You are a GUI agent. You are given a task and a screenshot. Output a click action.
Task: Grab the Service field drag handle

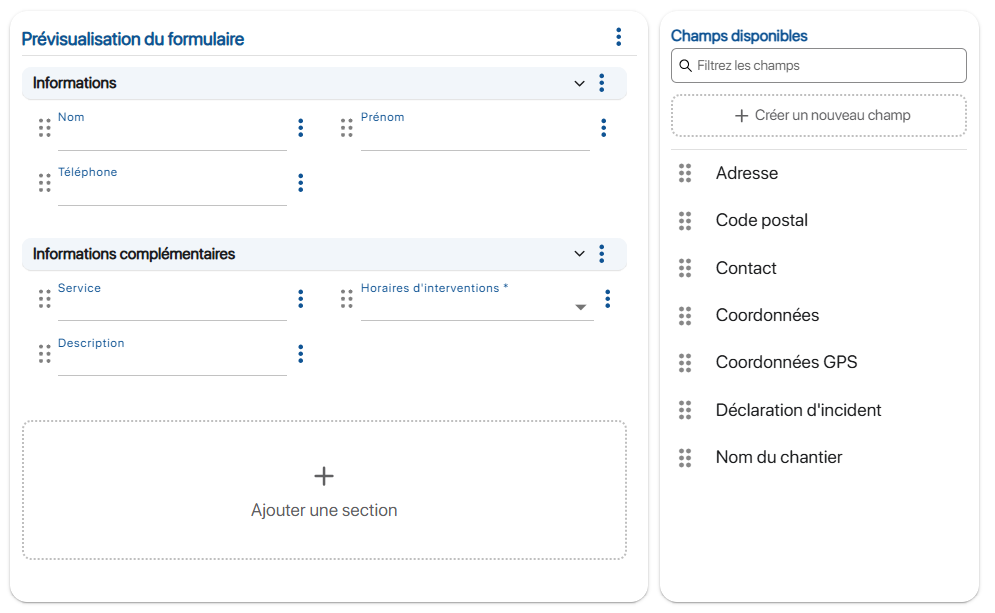coord(44,299)
